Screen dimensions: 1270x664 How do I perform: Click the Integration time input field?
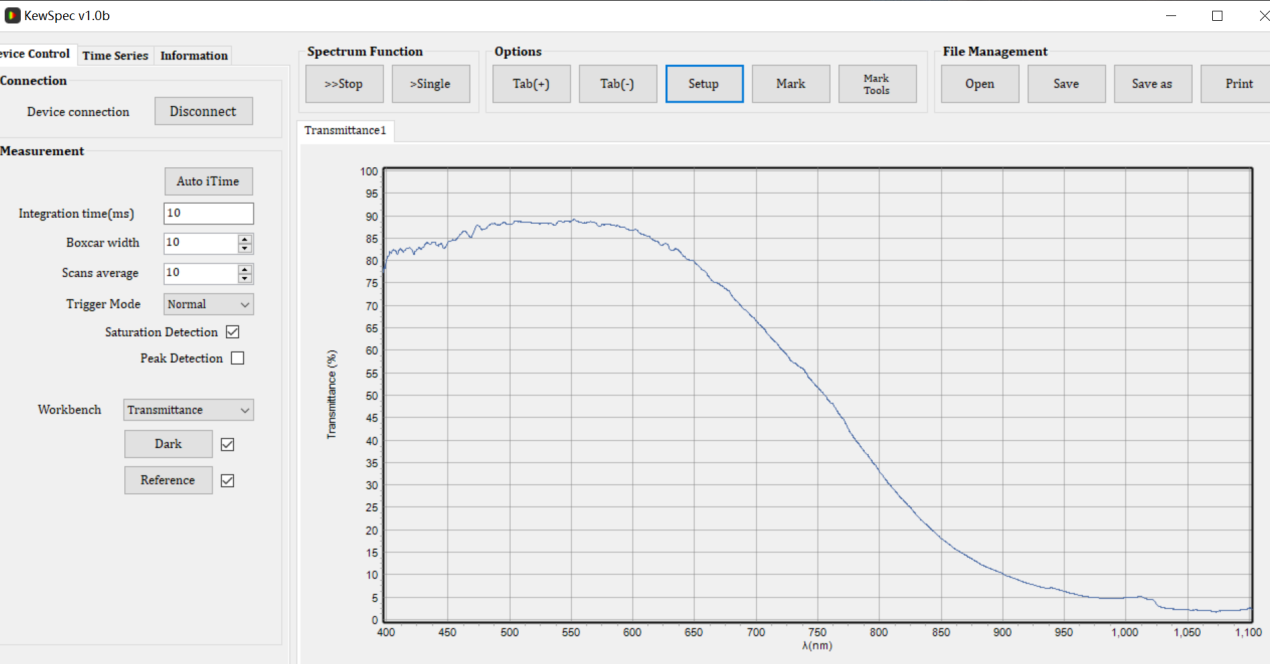coord(208,213)
